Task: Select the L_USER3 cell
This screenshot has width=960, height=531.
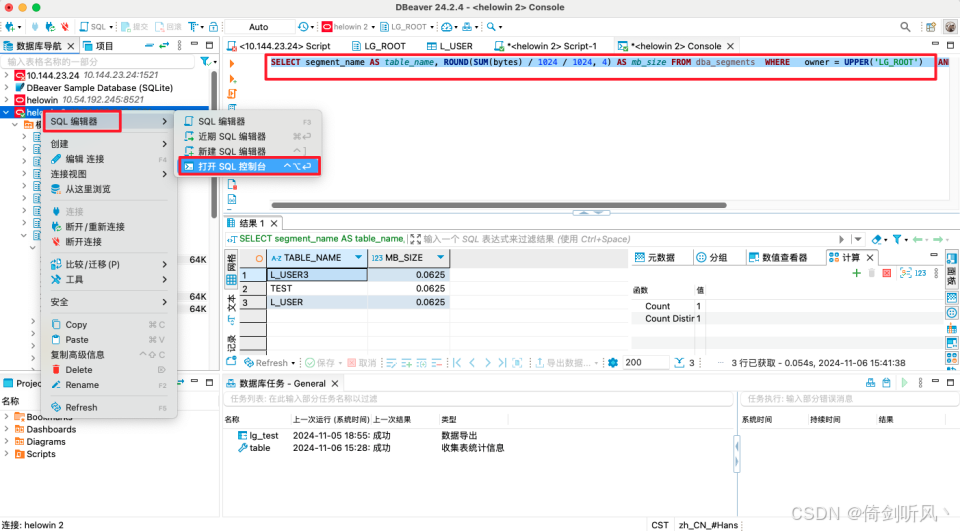Action: click(317, 275)
